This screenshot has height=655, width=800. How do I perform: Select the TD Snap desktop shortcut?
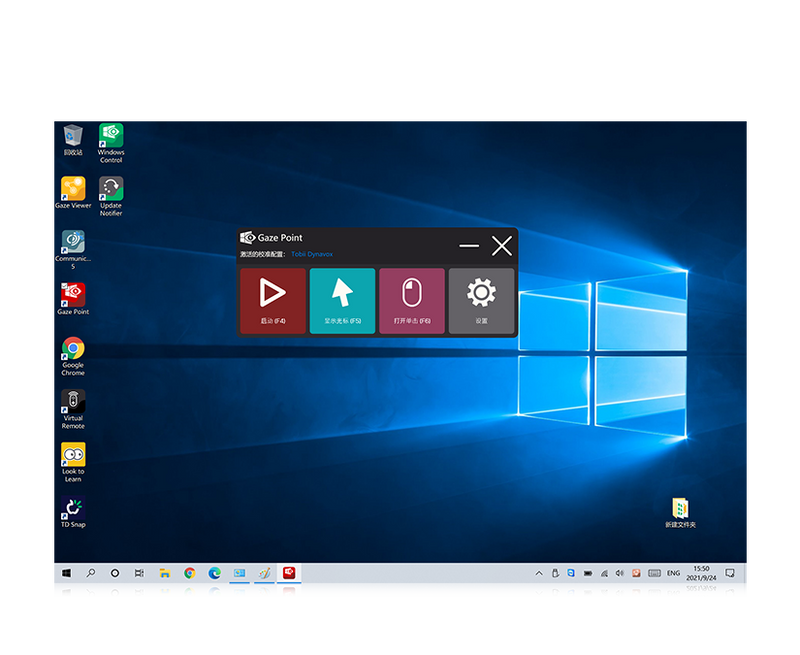(x=73, y=512)
